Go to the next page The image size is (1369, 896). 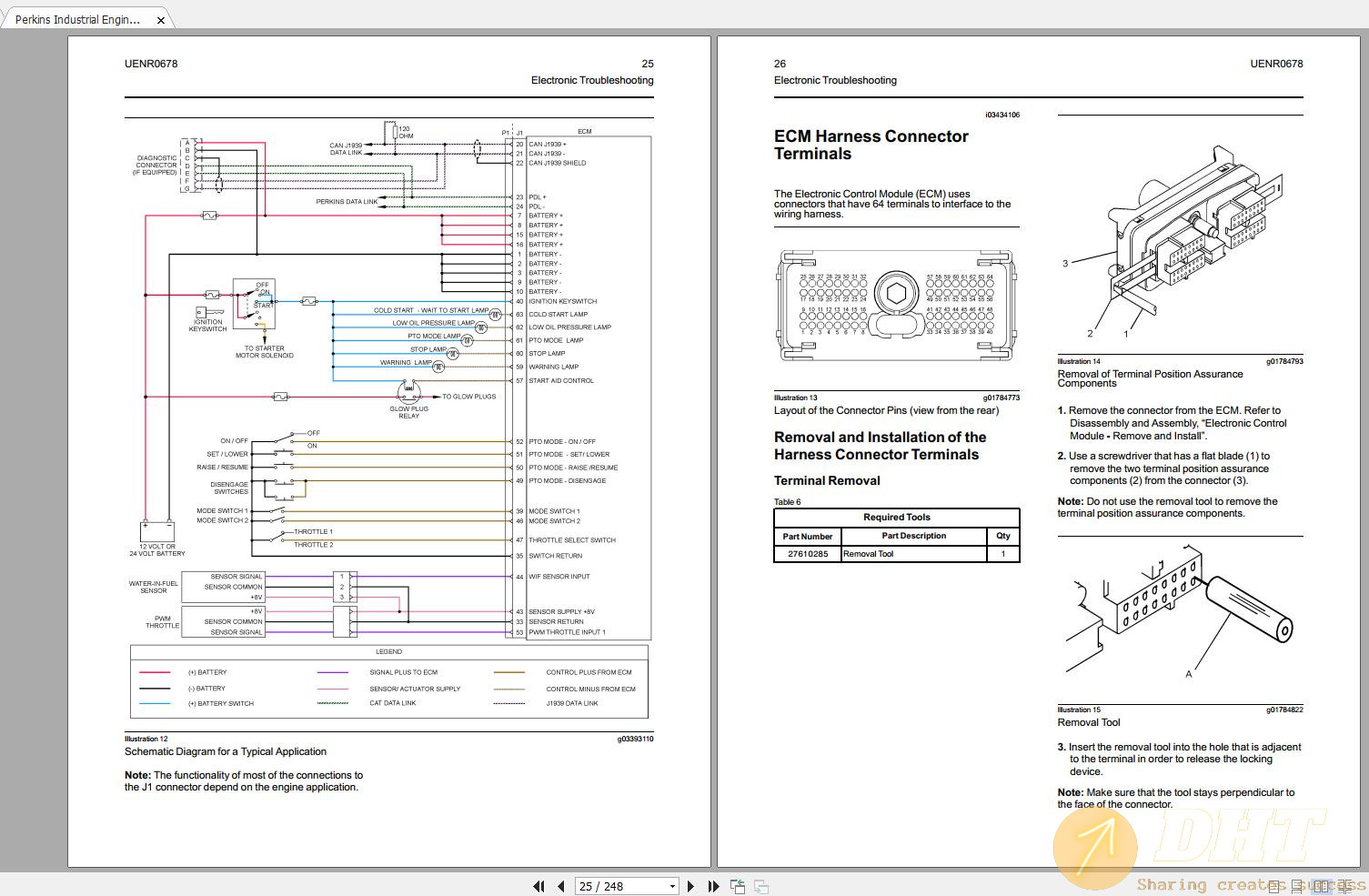(691, 886)
